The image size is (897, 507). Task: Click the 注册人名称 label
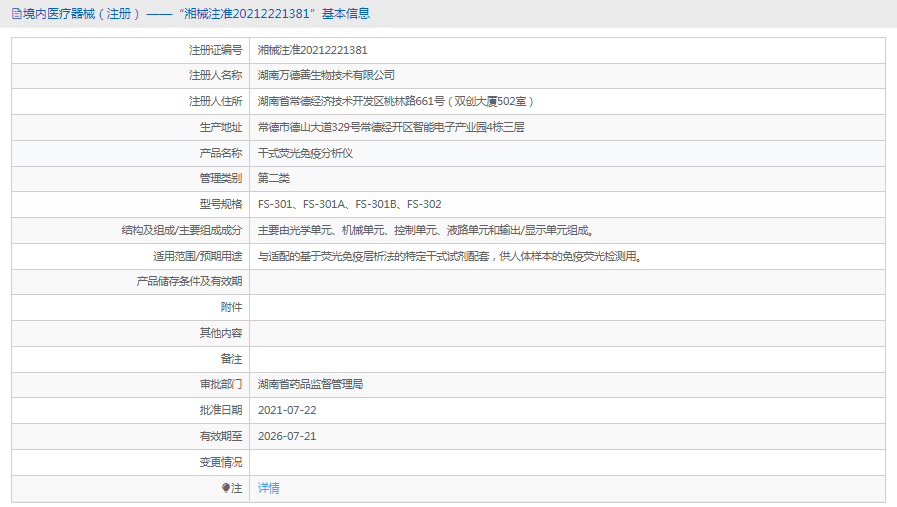[216, 76]
